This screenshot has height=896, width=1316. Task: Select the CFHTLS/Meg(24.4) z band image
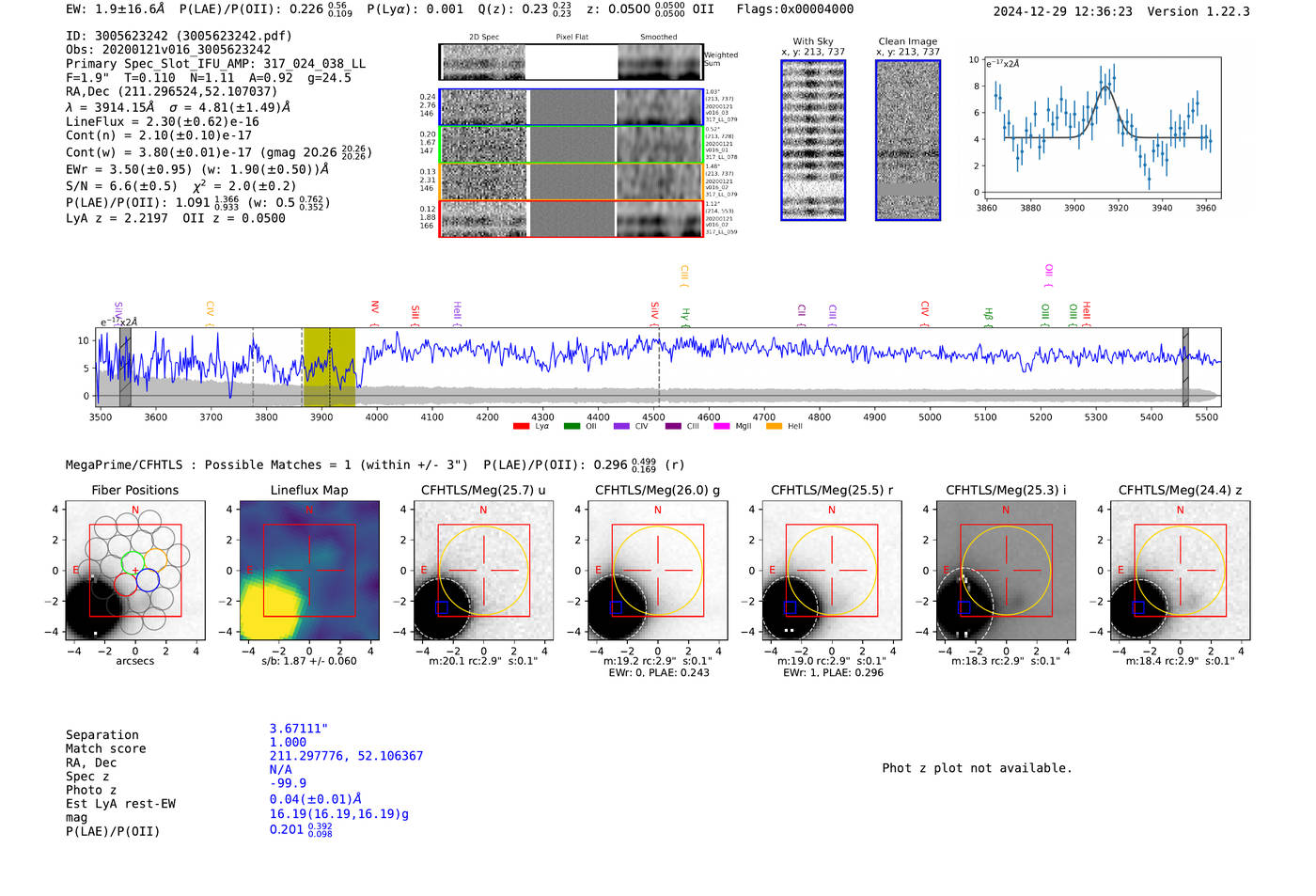point(1181,571)
